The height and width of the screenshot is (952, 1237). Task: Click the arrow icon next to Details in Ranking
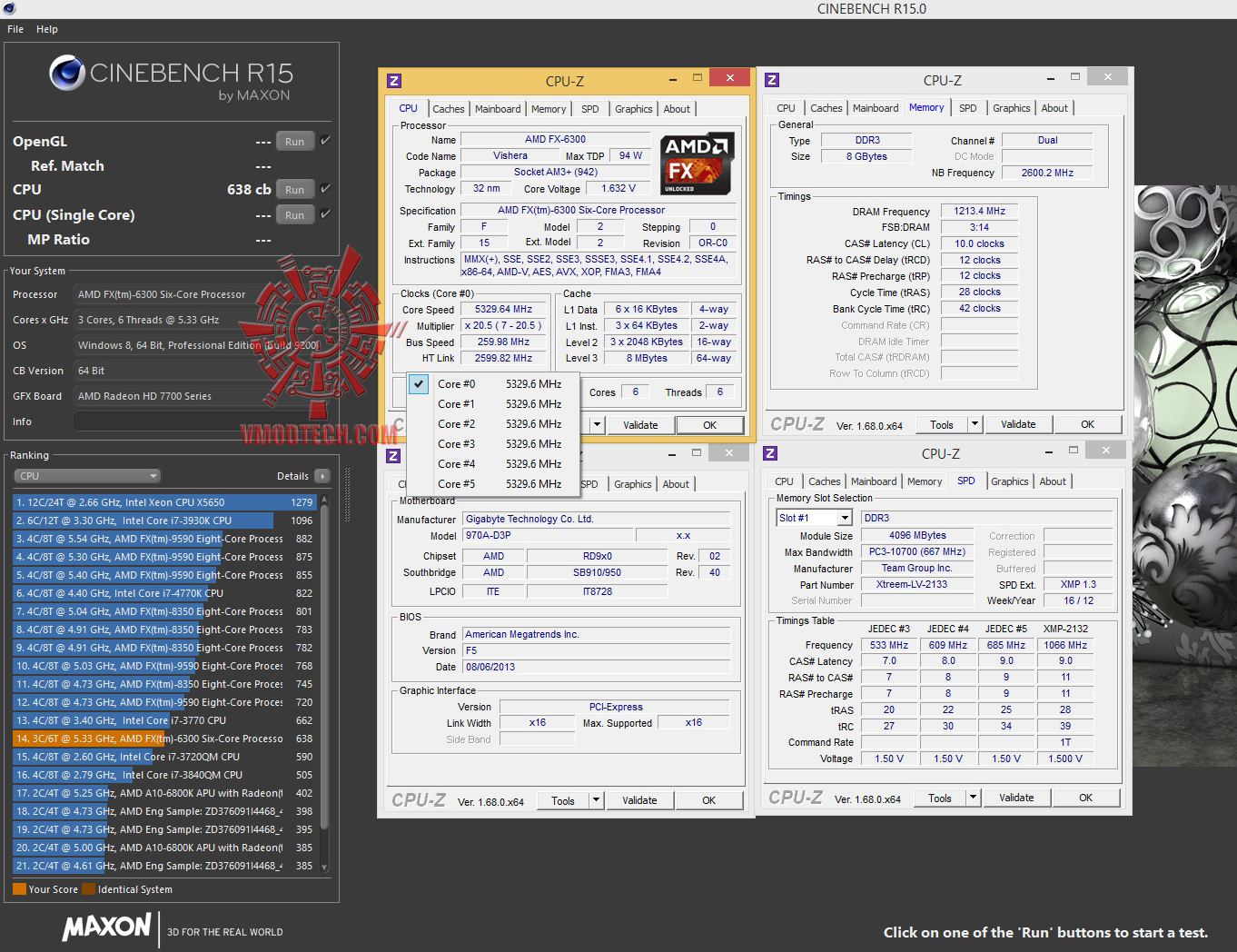[322, 476]
